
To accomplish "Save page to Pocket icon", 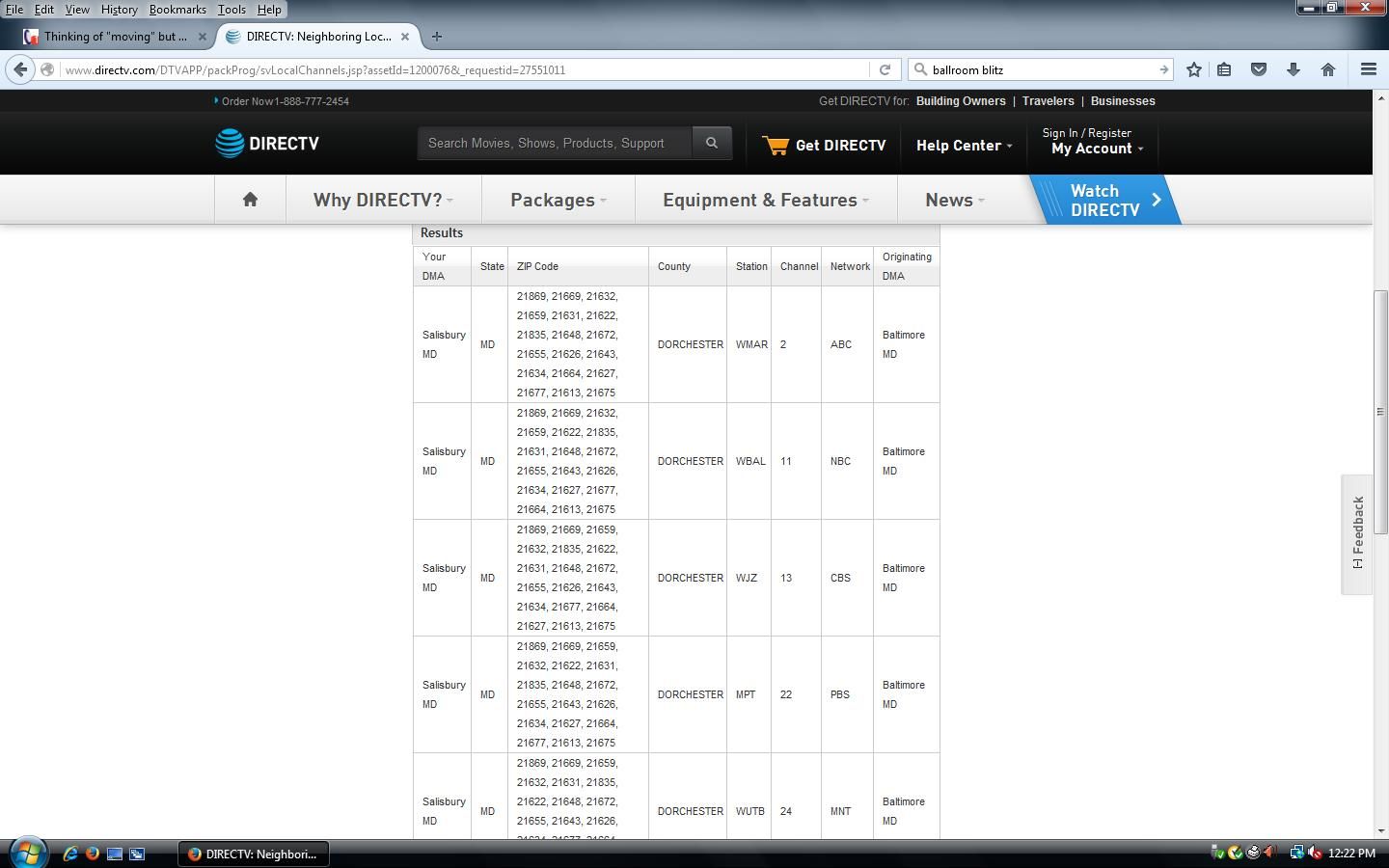I will pos(1259,69).
